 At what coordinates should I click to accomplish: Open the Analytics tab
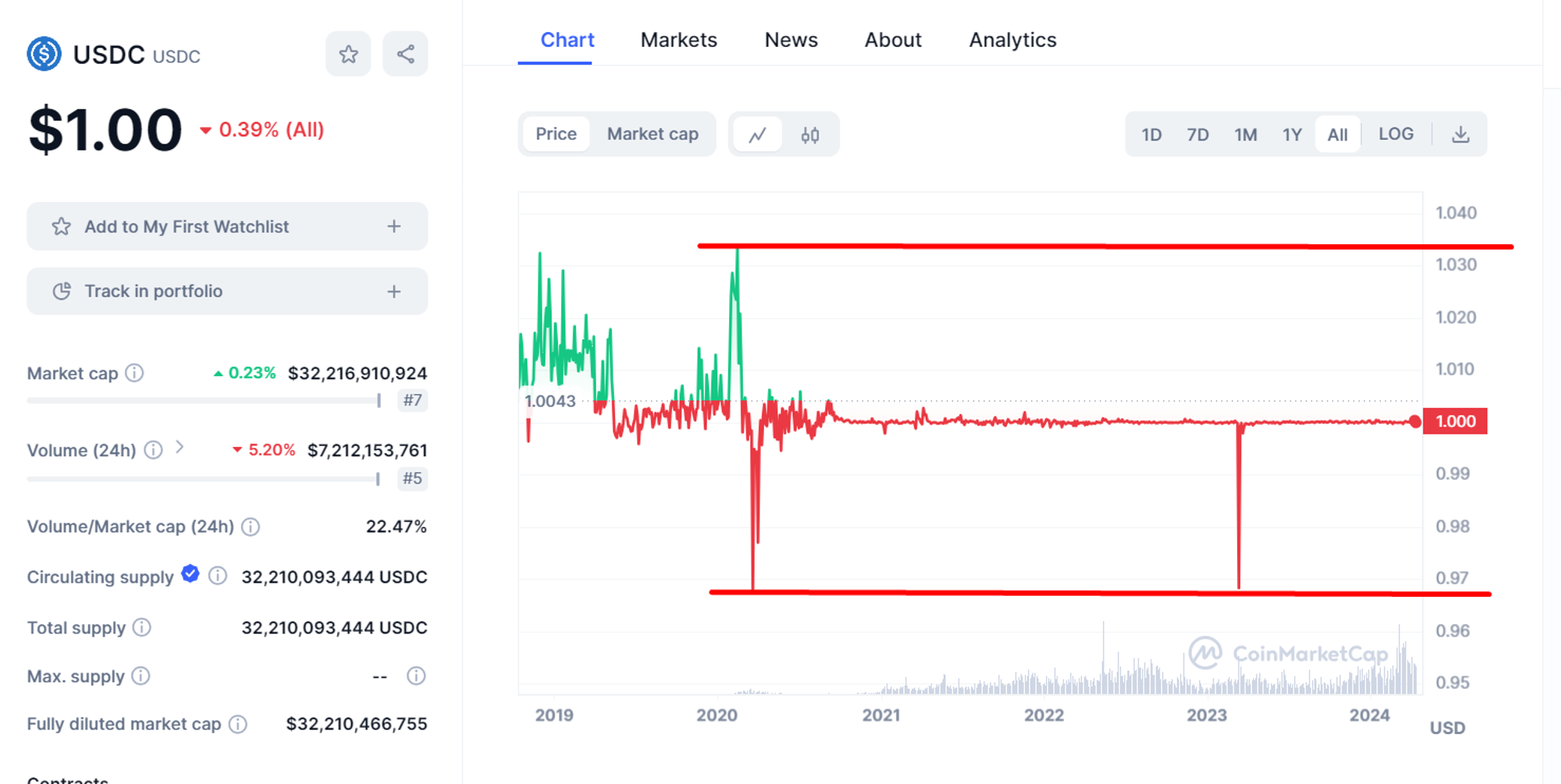(x=1013, y=40)
